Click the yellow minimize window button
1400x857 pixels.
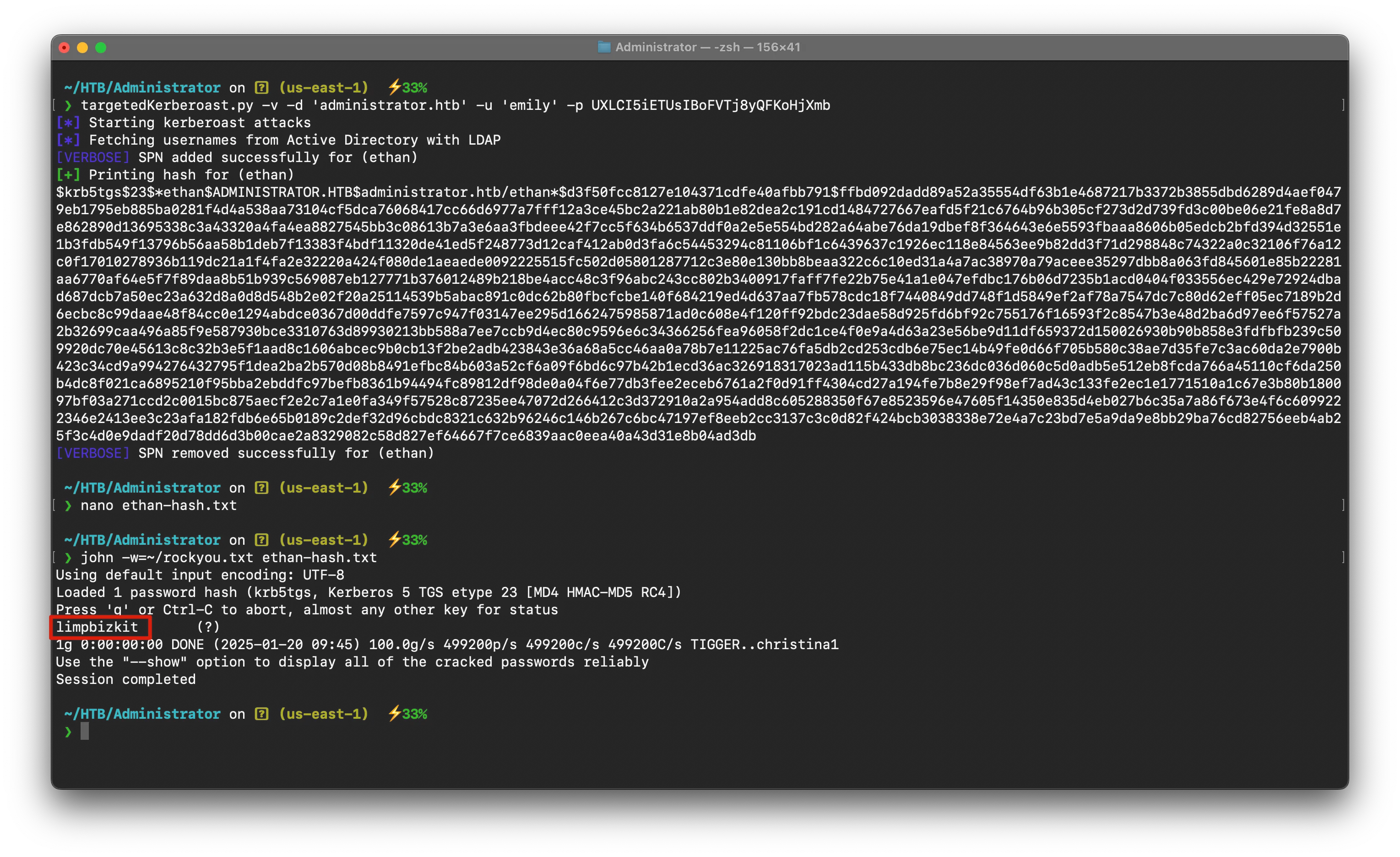(x=82, y=48)
